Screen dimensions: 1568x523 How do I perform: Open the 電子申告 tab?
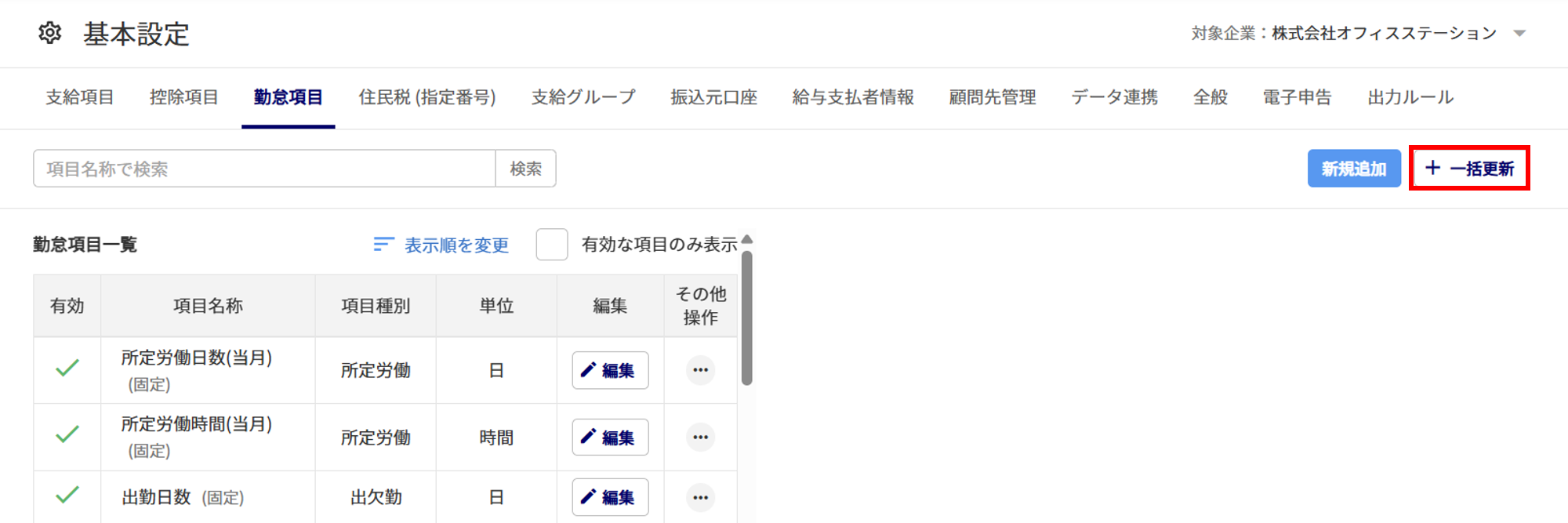click(x=1298, y=97)
